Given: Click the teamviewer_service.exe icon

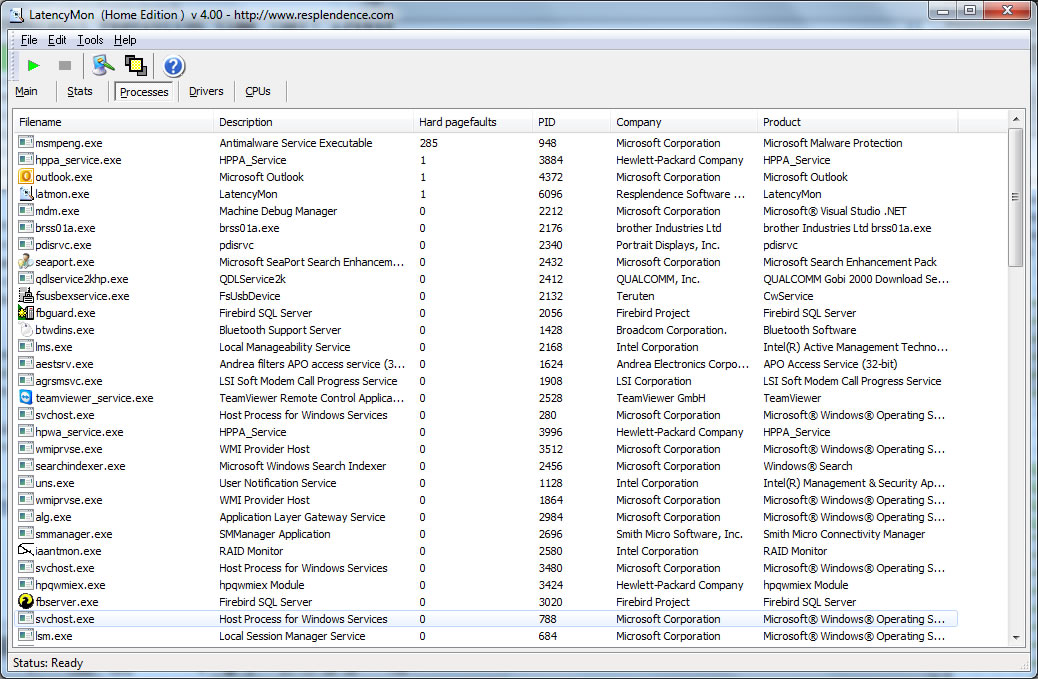Looking at the screenshot, I should click(26, 398).
